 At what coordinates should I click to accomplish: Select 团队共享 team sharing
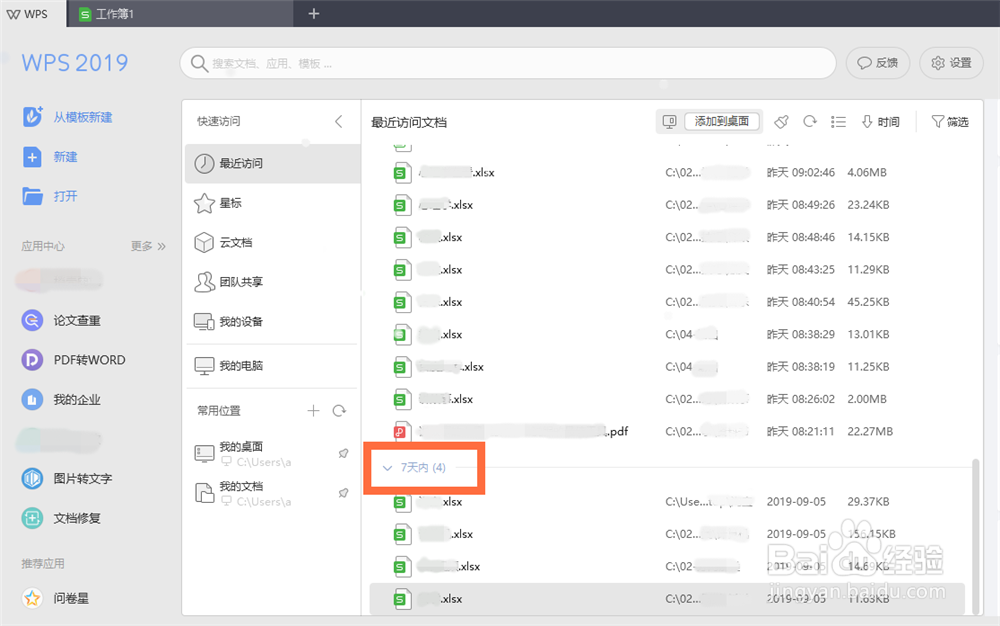coord(273,282)
